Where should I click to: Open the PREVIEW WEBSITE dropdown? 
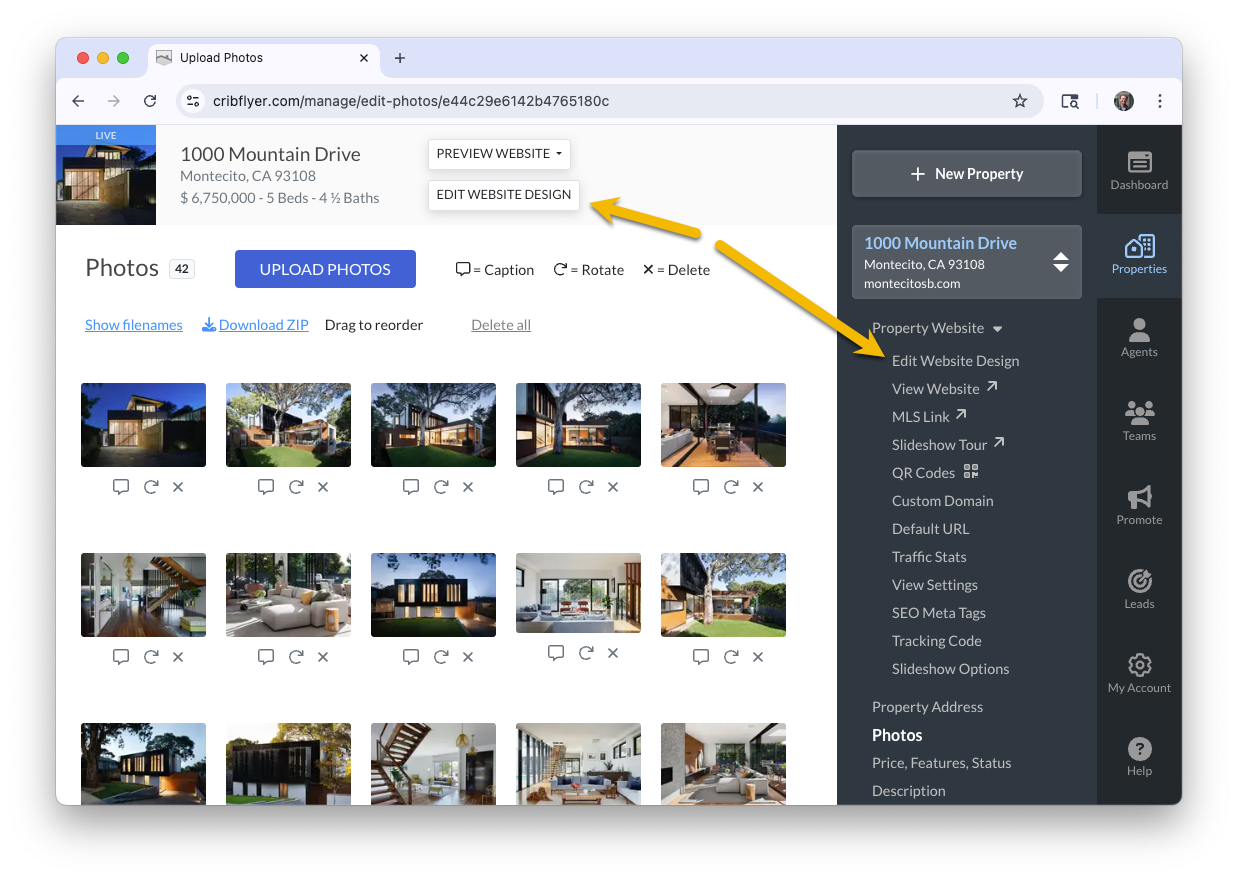(x=499, y=154)
